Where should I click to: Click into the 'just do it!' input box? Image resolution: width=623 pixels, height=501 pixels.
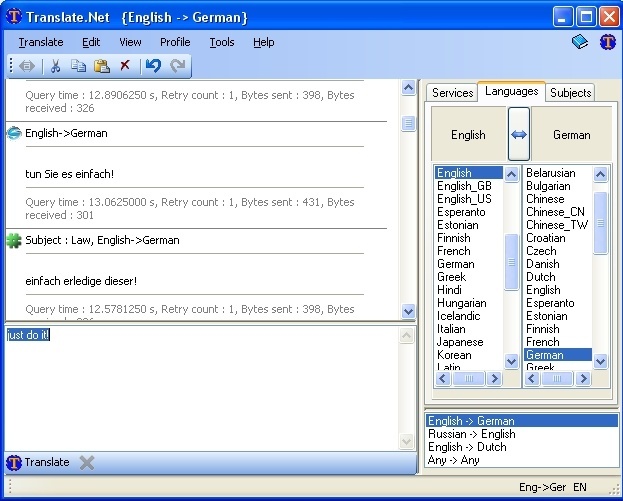click(201, 387)
